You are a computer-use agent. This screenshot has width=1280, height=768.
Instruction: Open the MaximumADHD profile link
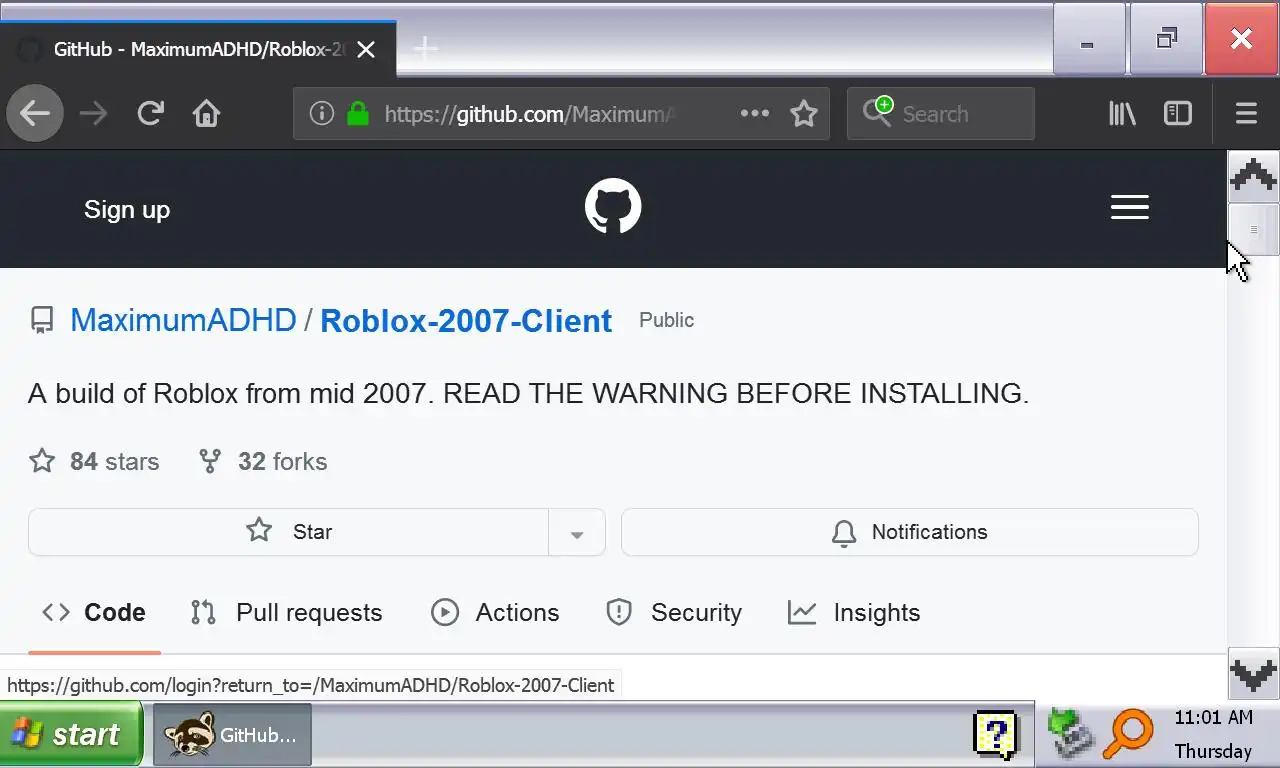[x=183, y=320]
